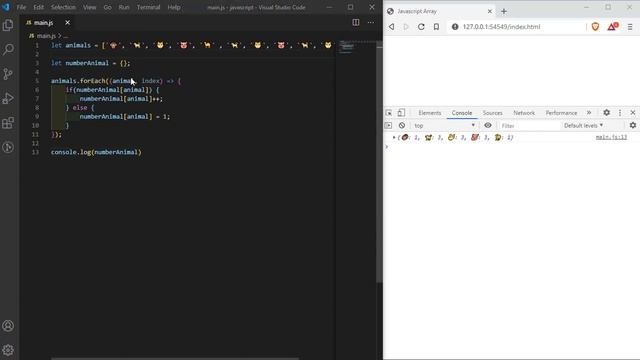Select the main.js editor tab
Viewport: 640px width, 360px height.
48,23
